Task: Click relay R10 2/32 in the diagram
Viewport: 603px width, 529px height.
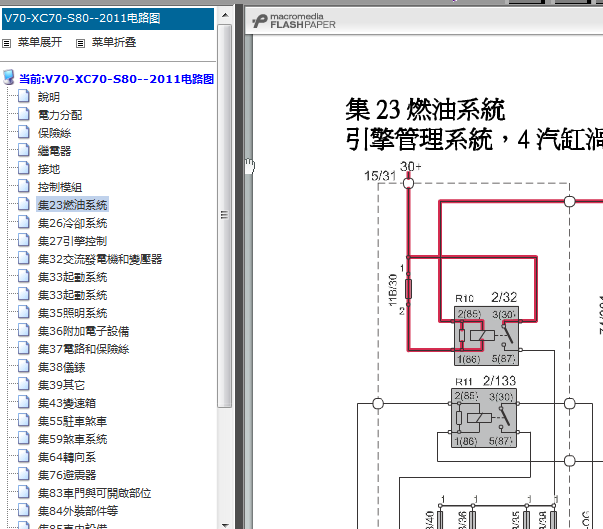Action: tap(486, 336)
